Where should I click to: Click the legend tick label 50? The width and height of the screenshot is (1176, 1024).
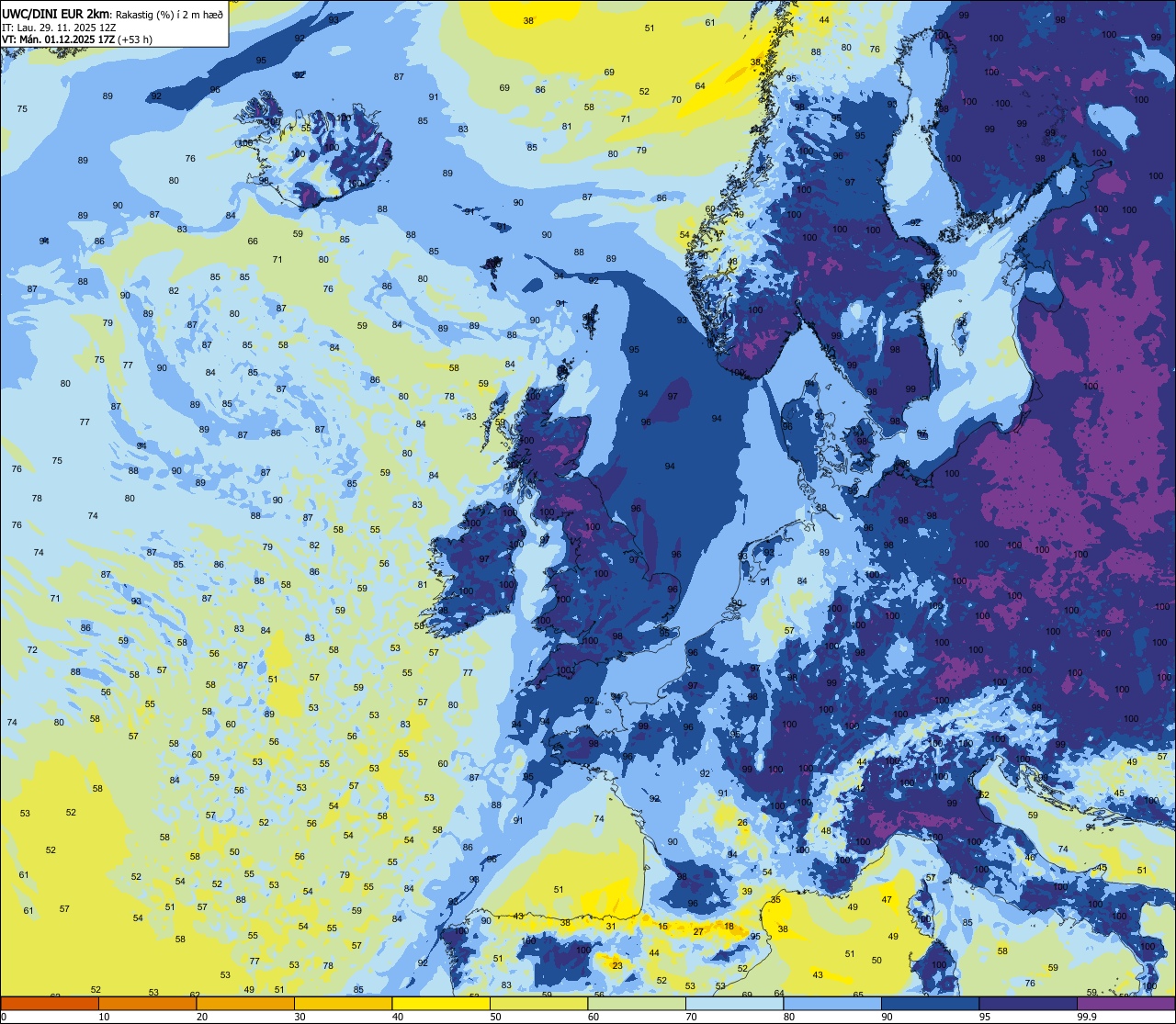click(x=495, y=1017)
